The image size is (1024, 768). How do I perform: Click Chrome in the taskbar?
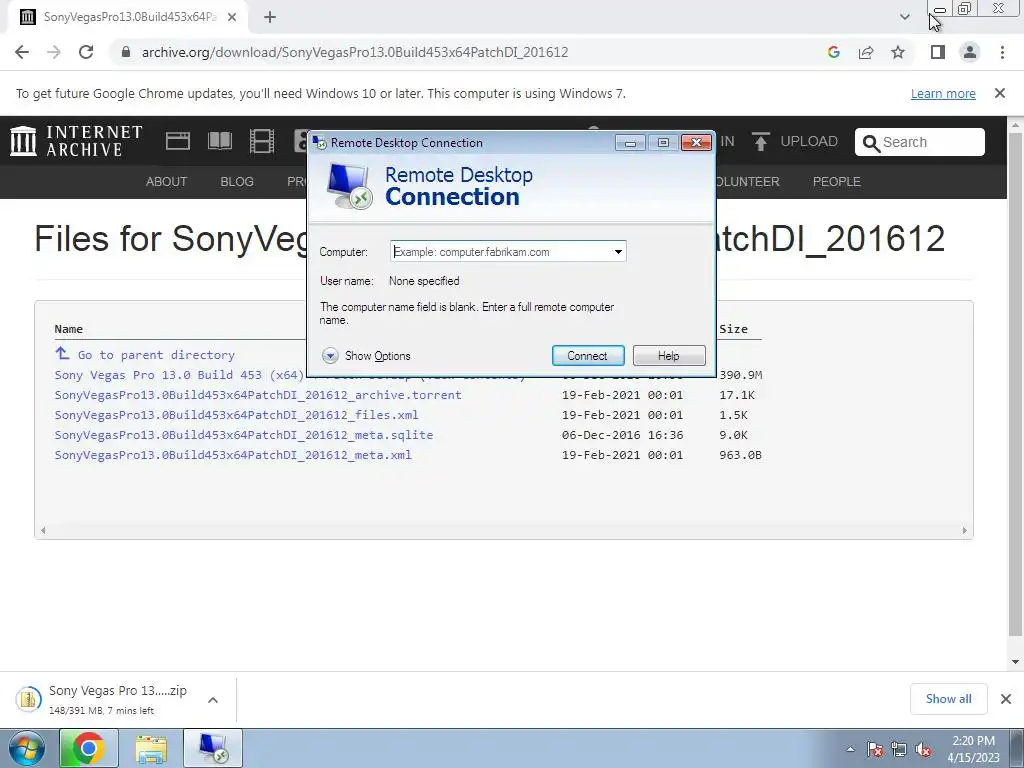click(89, 748)
